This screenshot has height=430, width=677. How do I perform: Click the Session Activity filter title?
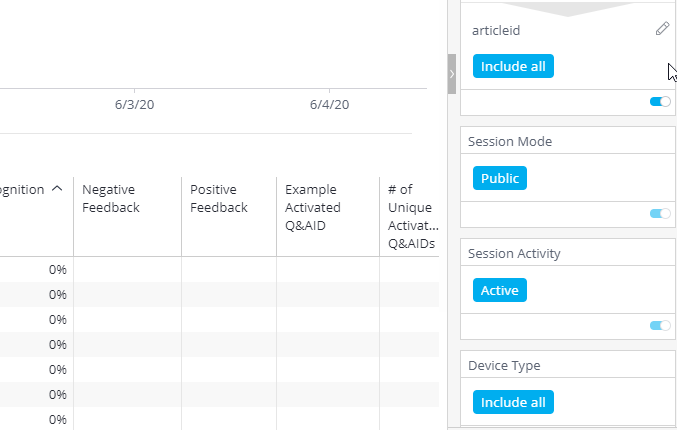[516, 253]
